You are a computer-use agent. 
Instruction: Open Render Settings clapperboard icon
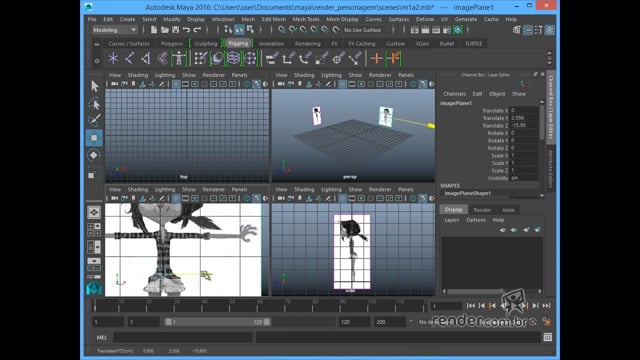click(x=447, y=30)
